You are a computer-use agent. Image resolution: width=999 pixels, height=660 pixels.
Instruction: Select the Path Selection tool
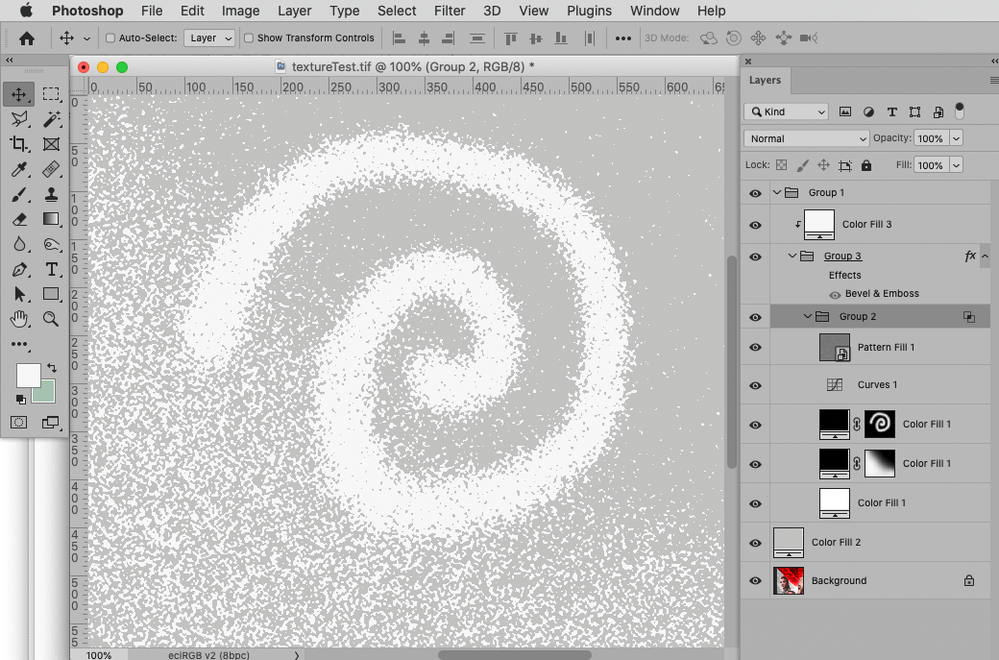[x=18, y=294]
